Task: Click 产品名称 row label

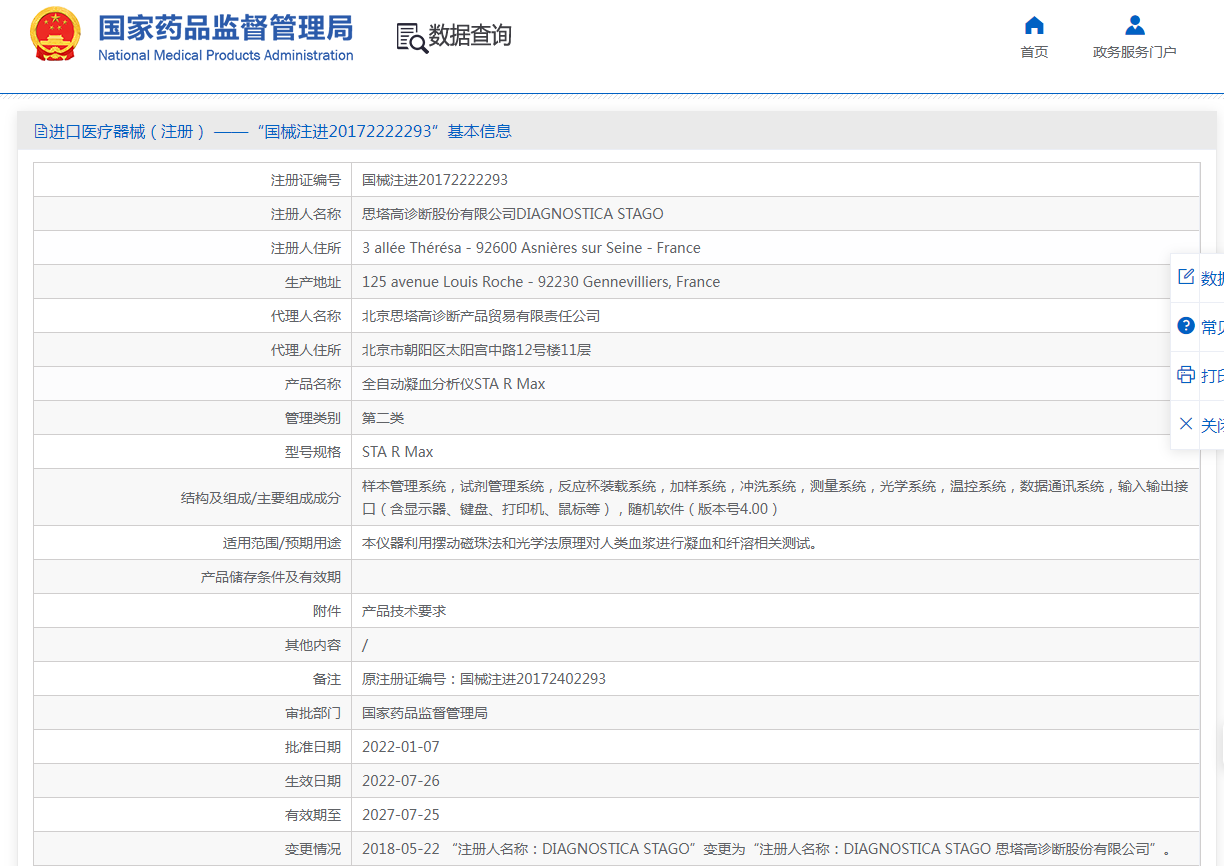Action: pos(313,384)
